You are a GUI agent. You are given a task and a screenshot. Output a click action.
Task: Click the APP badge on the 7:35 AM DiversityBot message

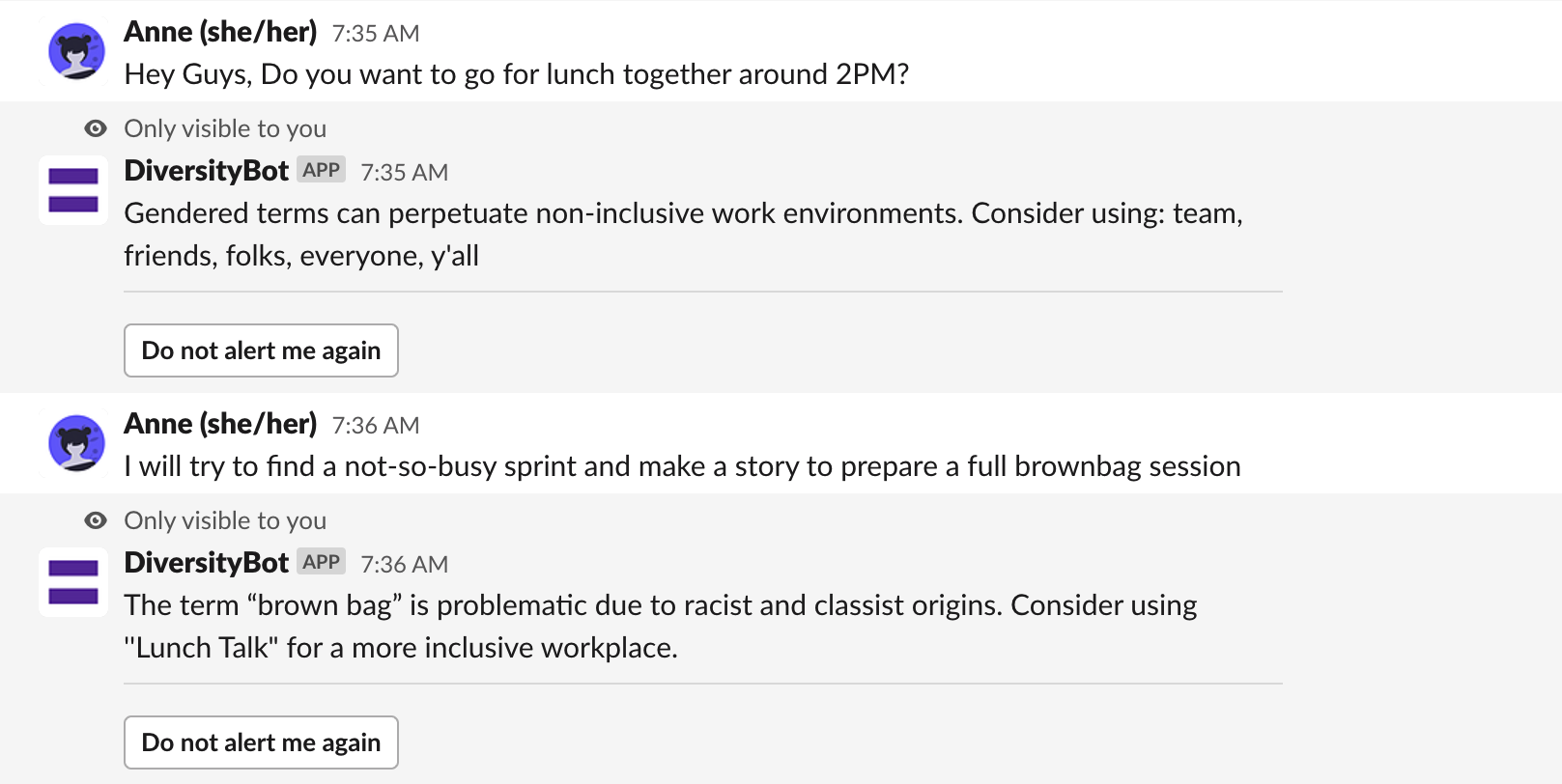tap(321, 170)
